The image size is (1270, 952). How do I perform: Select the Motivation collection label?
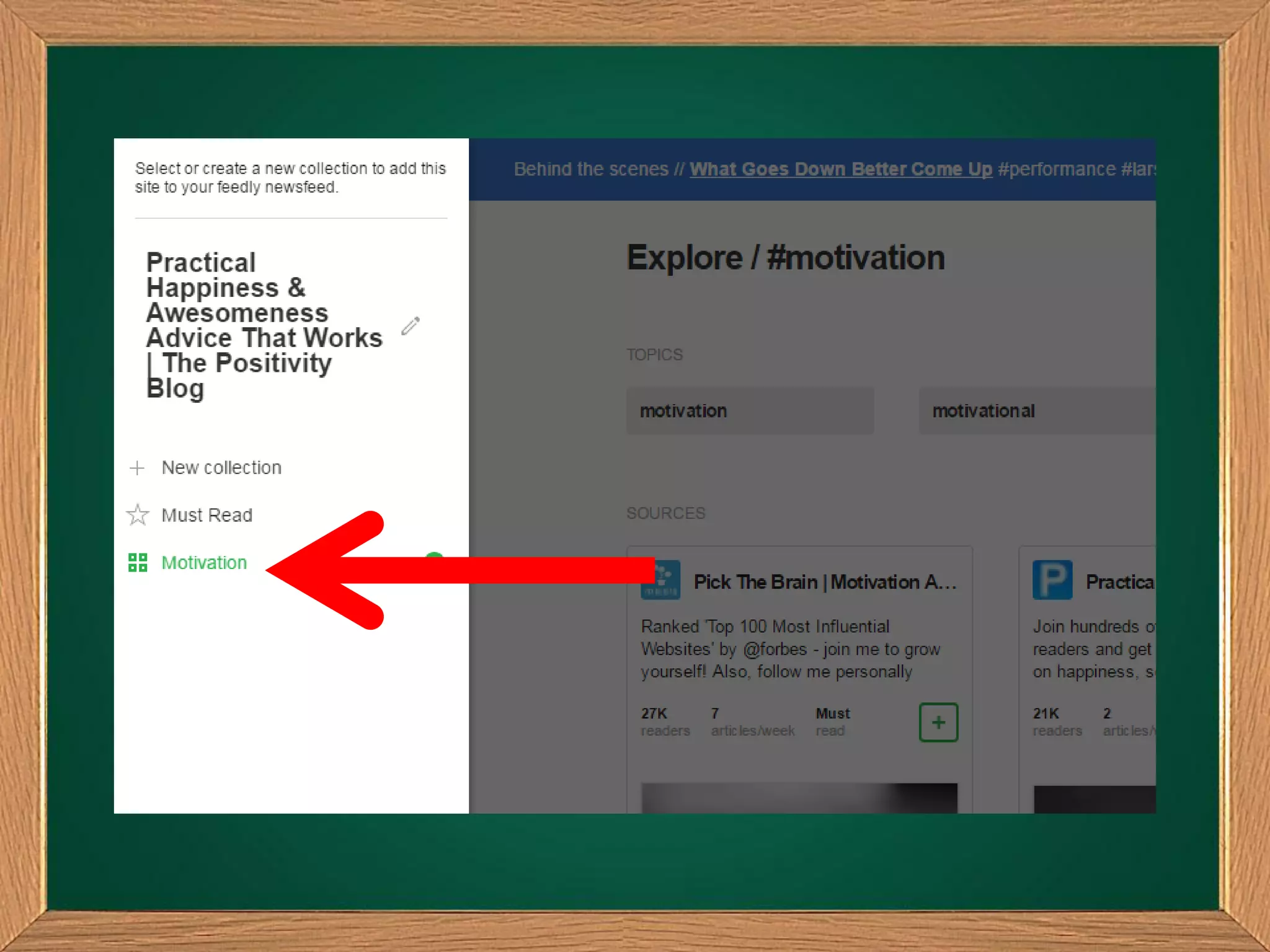click(204, 563)
